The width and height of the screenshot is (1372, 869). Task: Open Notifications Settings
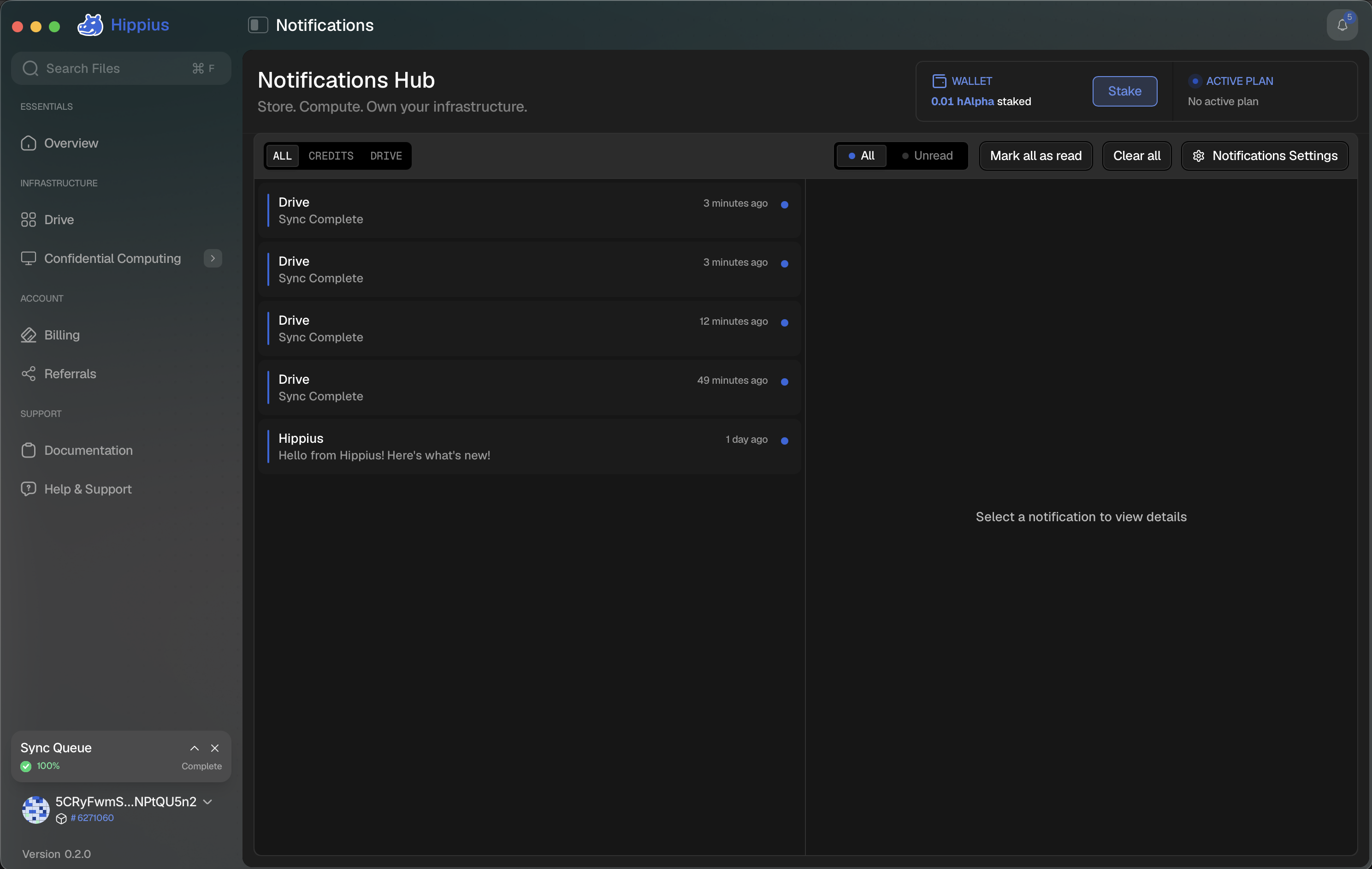1264,155
